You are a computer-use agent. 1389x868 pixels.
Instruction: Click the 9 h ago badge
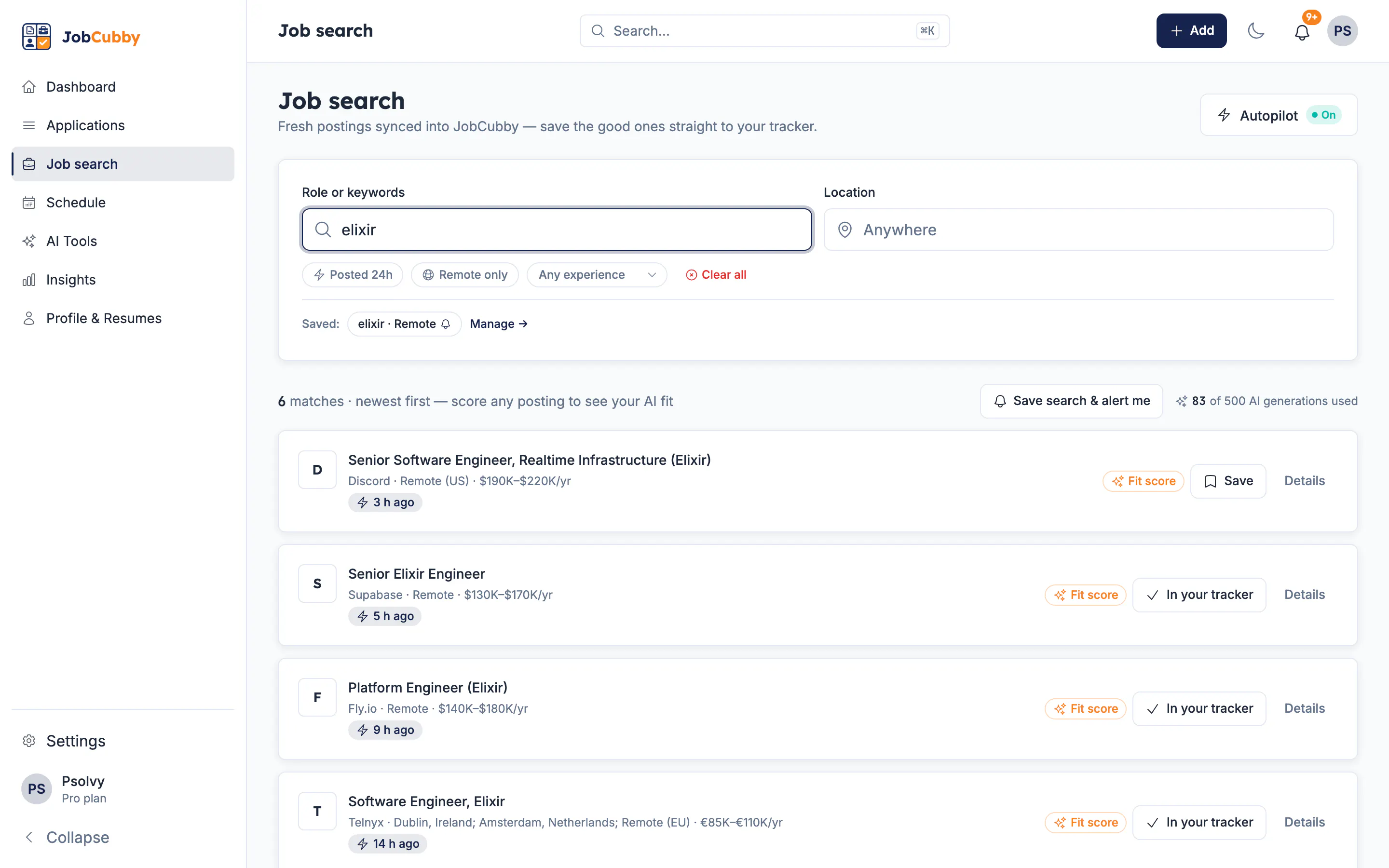click(385, 730)
